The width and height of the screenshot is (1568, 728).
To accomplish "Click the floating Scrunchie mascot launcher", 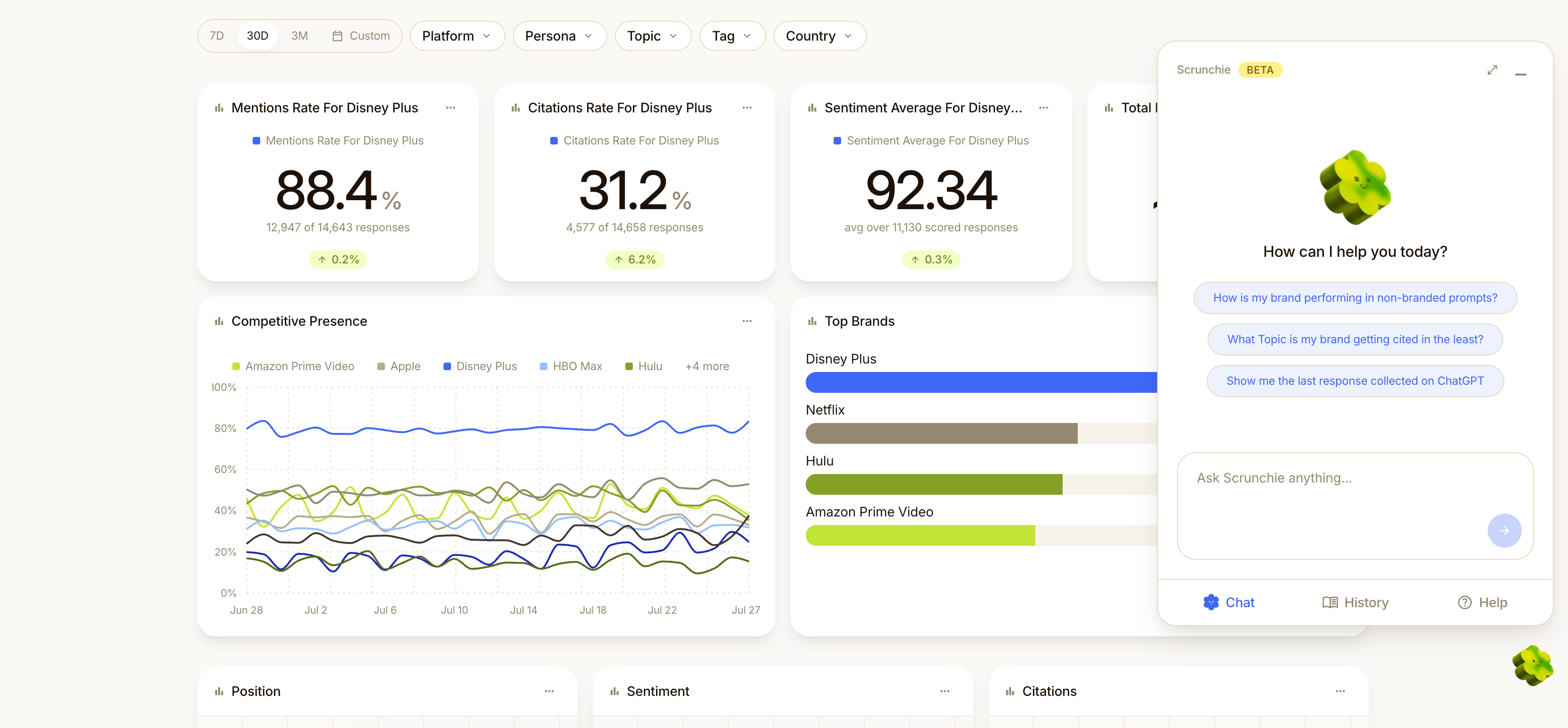I will pyautogui.click(x=1534, y=665).
